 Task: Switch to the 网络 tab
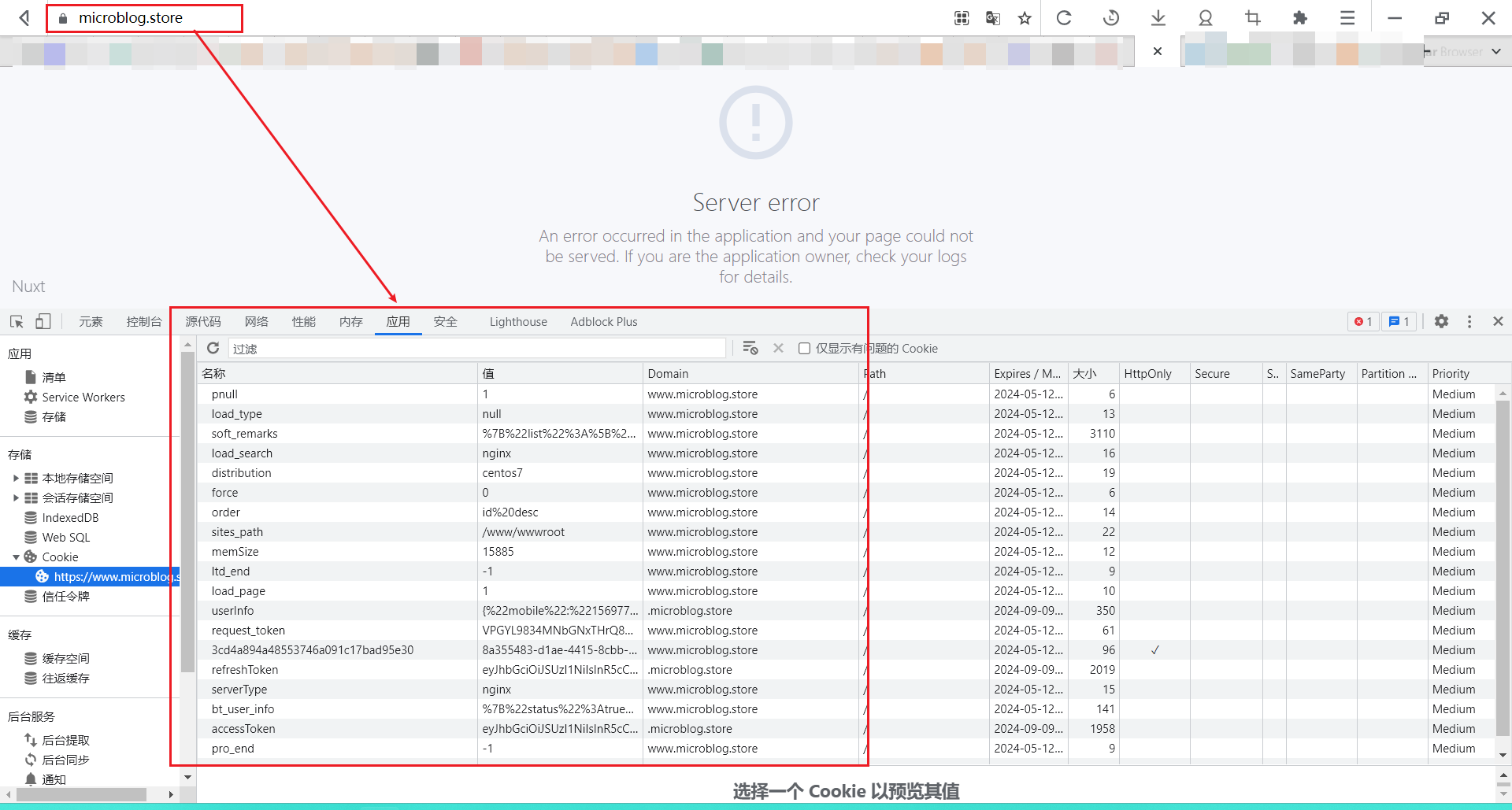coord(257,321)
